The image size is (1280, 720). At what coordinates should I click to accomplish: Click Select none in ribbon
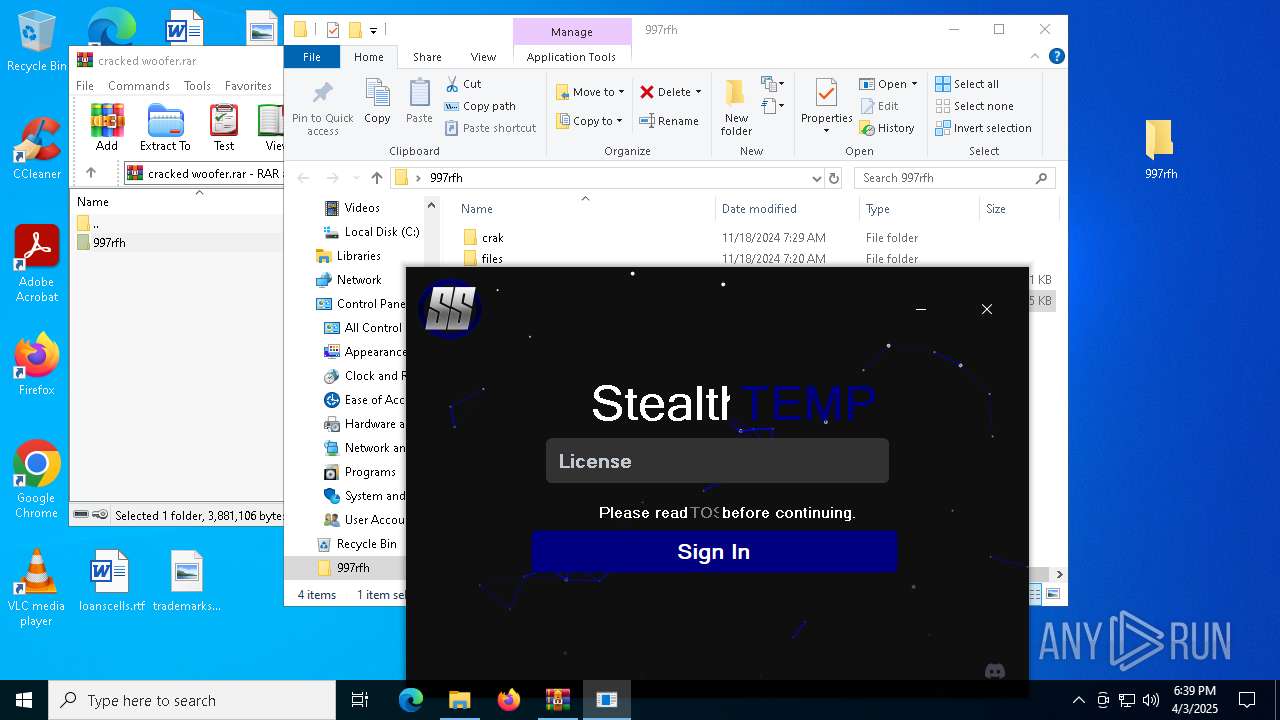pyautogui.click(x=974, y=106)
